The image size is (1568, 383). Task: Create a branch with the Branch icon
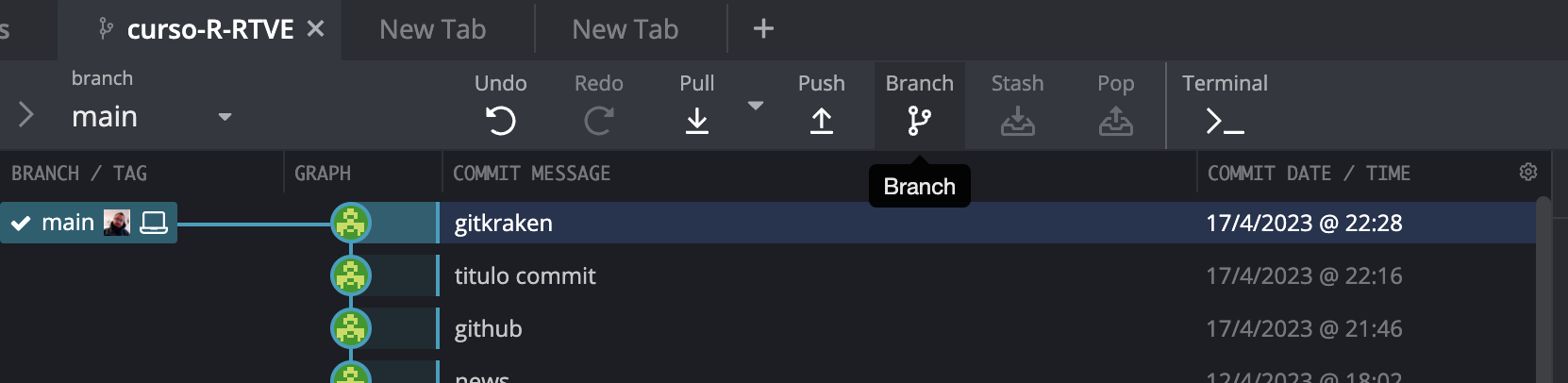(919, 120)
